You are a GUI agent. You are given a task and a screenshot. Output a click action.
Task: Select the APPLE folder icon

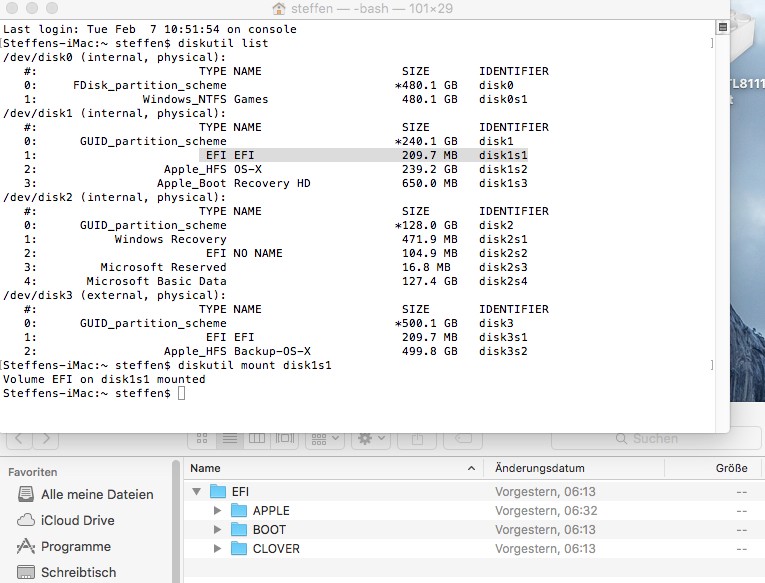click(x=239, y=510)
